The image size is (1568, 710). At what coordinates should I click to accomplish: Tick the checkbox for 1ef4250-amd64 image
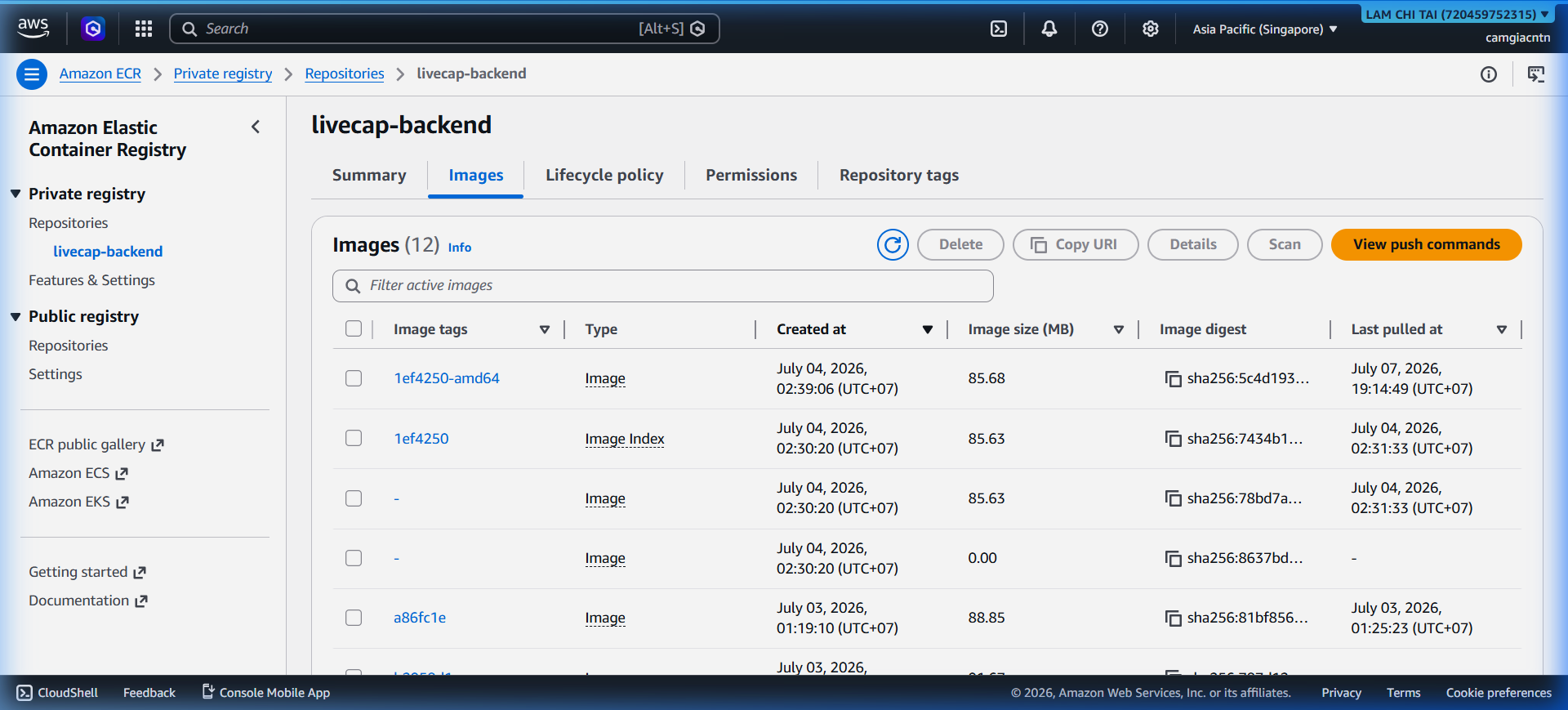[x=354, y=378]
